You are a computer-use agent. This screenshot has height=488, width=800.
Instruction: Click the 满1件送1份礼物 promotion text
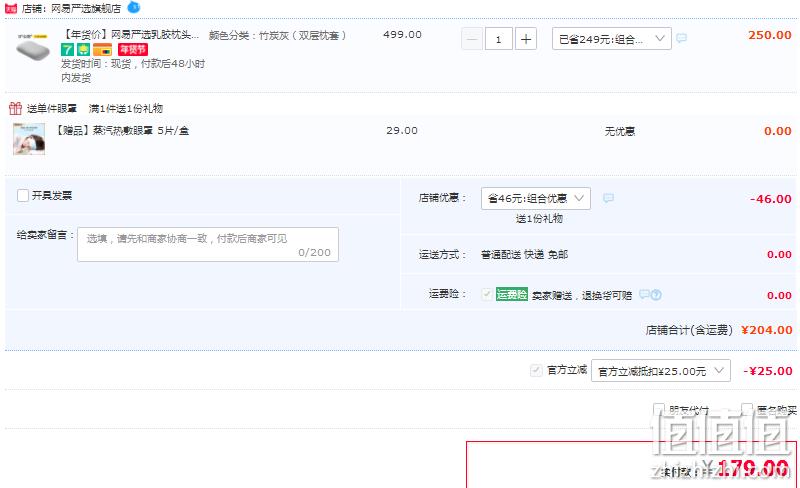pyautogui.click(x=126, y=108)
